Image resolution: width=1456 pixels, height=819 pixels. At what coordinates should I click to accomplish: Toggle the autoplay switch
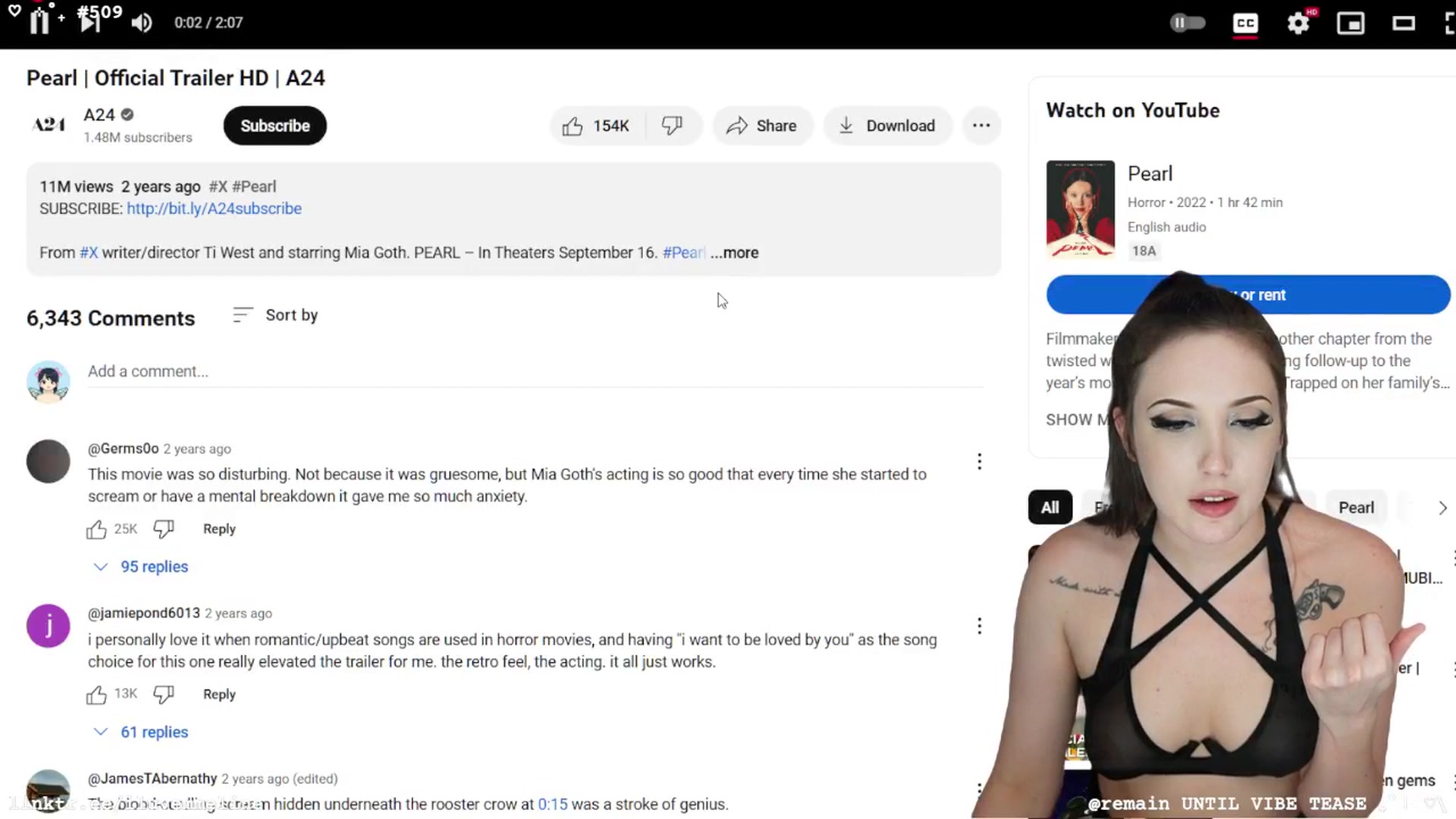point(1188,23)
